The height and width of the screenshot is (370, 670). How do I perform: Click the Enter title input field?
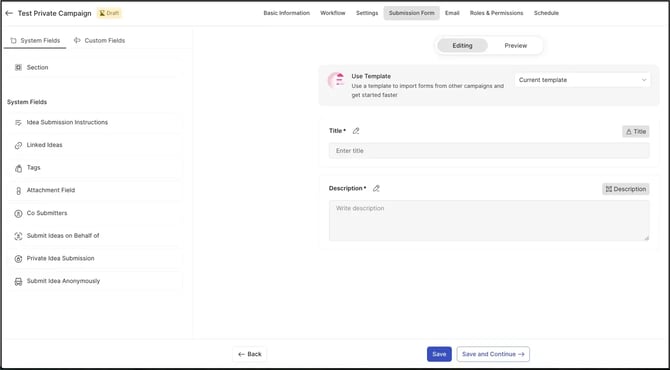pyautogui.click(x=489, y=151)
